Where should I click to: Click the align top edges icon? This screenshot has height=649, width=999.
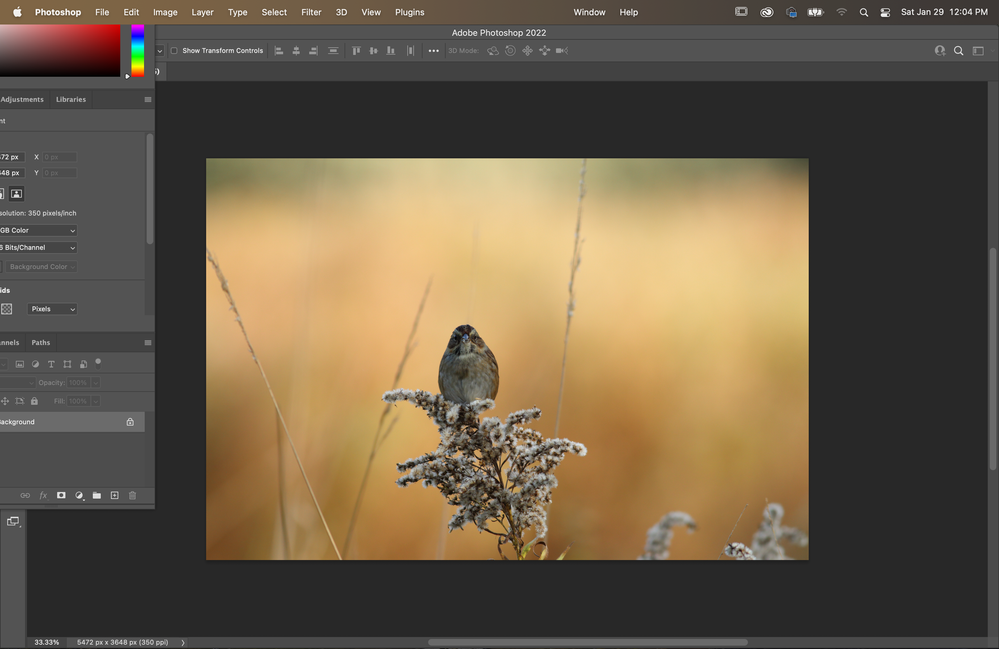point(356,51)
